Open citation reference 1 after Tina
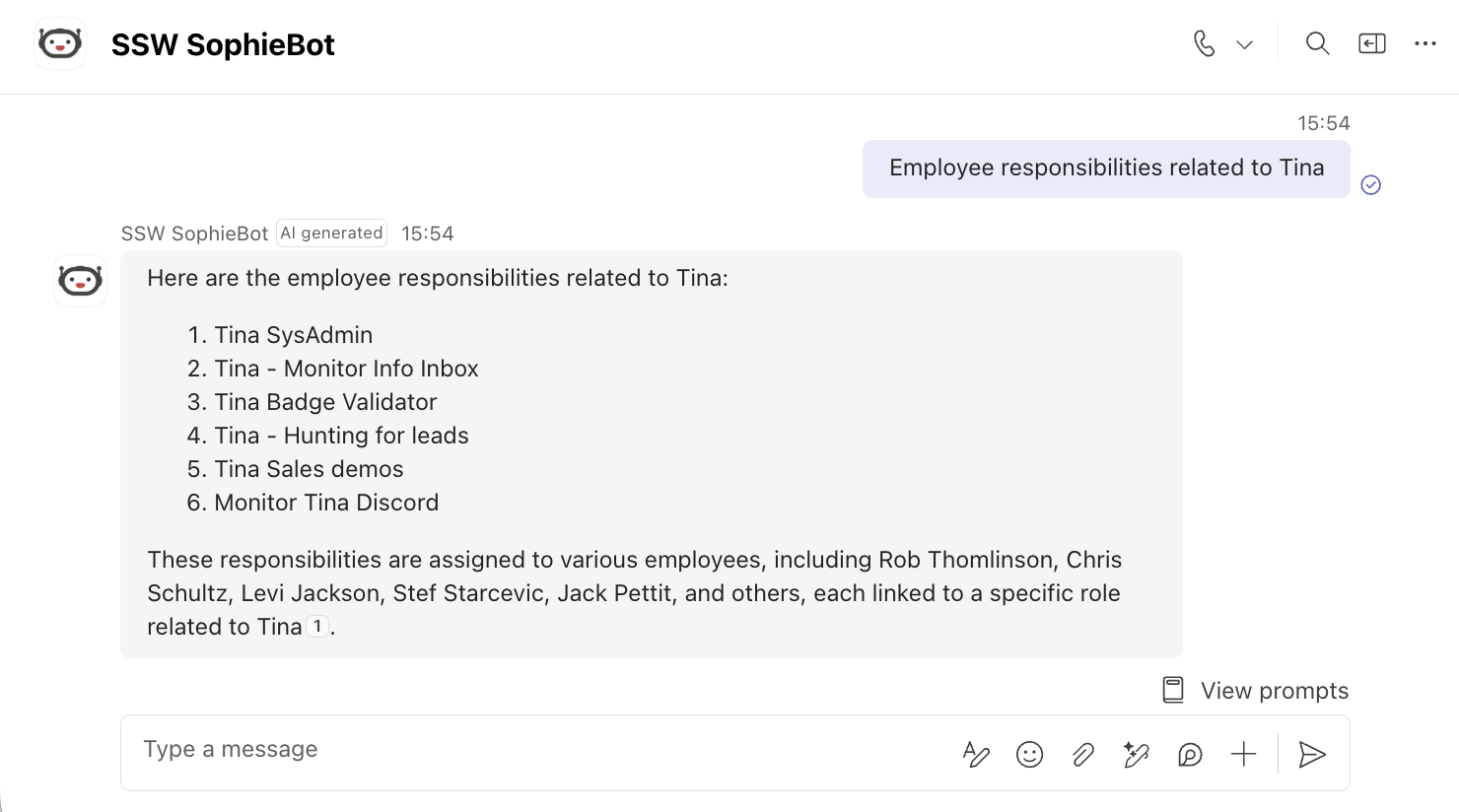The image size is (1459, 812). (317, 626)
